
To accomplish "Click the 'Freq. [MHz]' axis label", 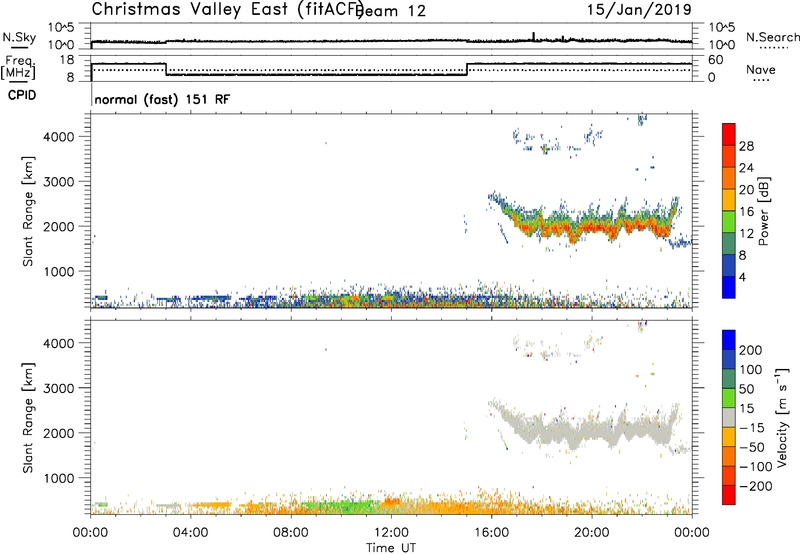I will pos(18,67).
